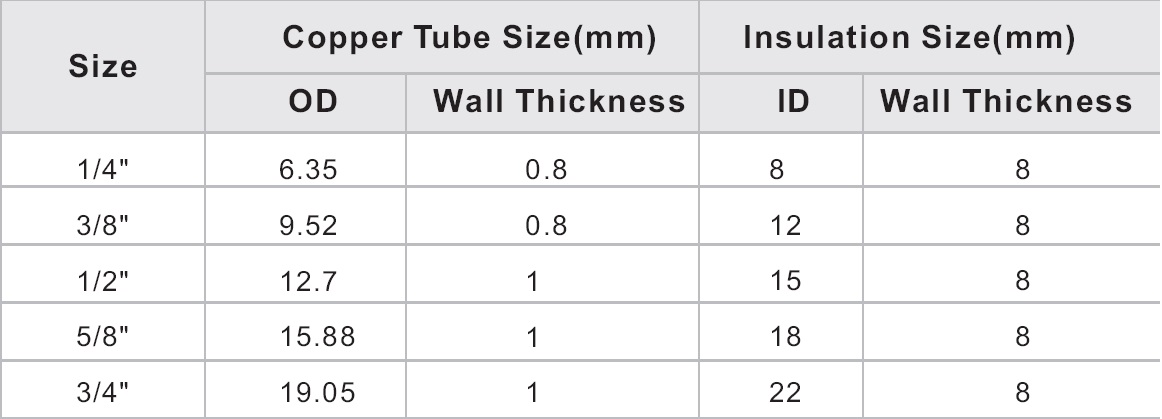The image size is (1162, 419).
Task: Select the 3/4" size cell
Action: 103,392
